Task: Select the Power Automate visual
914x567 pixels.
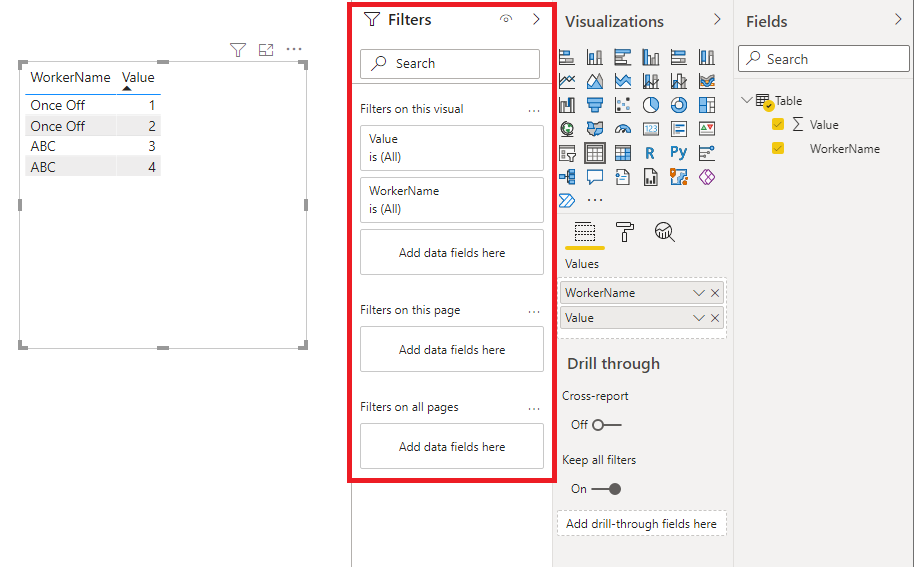Action: pos(567,200)
